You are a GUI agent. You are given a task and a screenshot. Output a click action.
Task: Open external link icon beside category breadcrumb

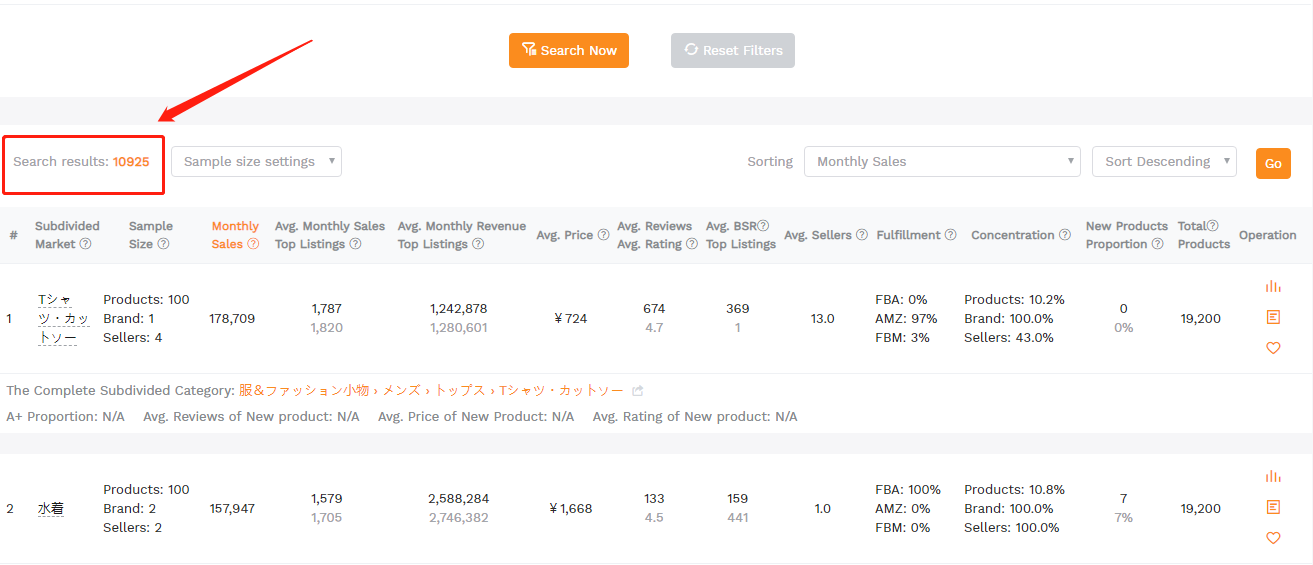click(x=638, y=391)
